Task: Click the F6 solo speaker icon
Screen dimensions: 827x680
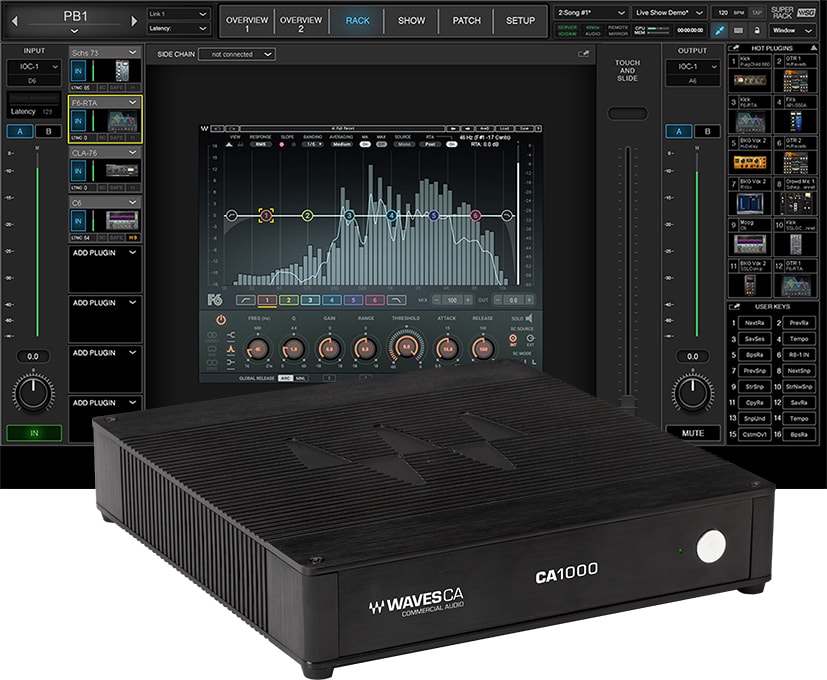Action: click(x=529, y=318)
